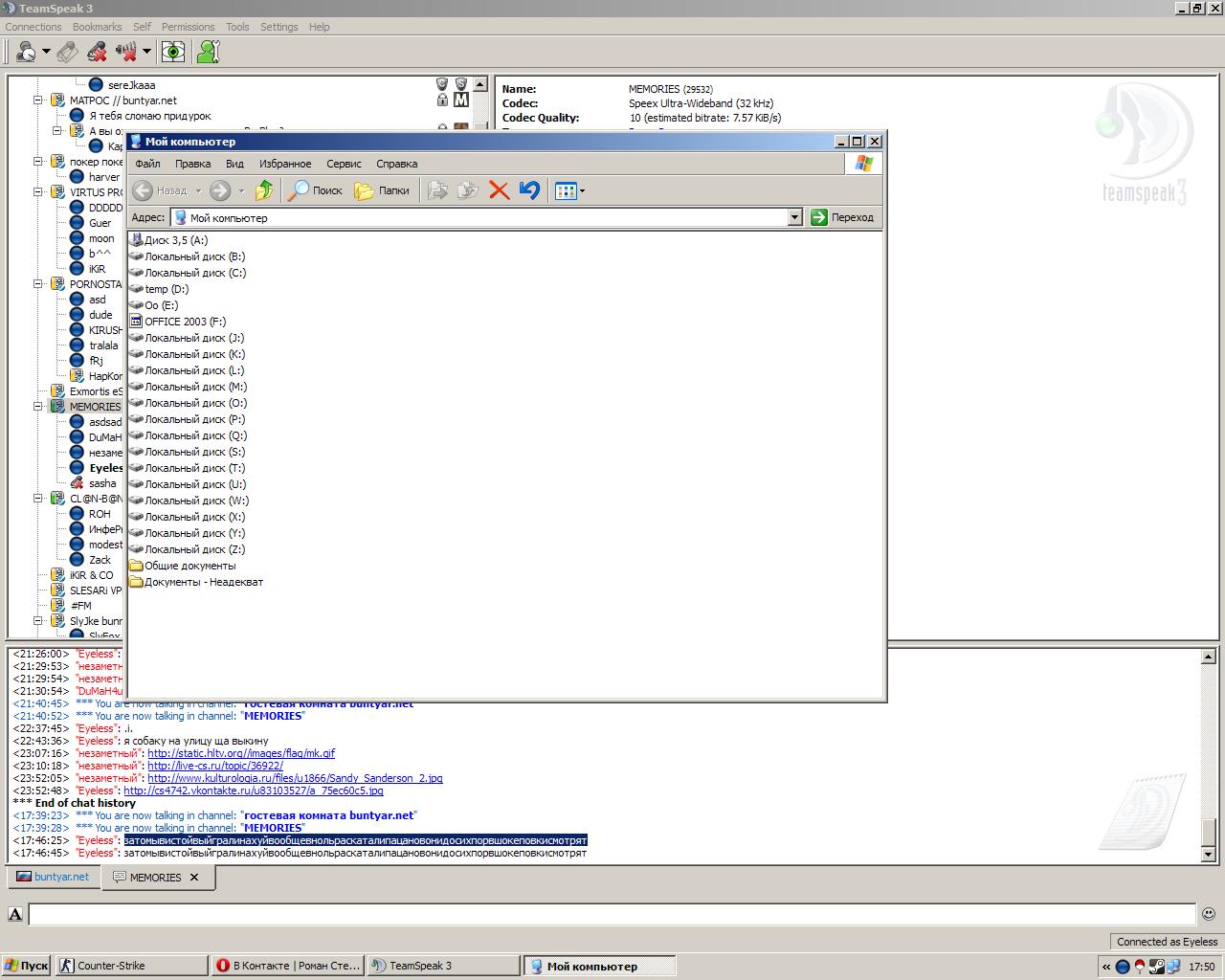Image resolution: width=1225 pixels, height=980 pixels.
Task: Select the iKiR & CO channel icon
Action: coord(57,575)
